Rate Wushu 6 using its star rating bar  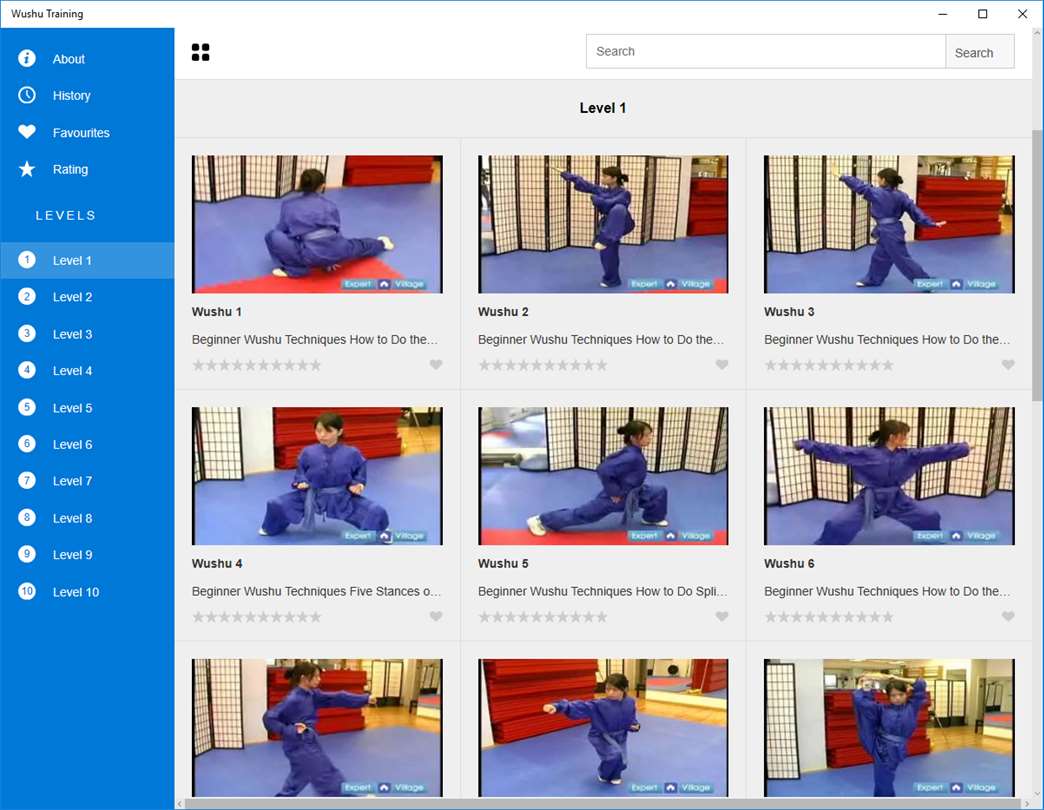tap(829, 616)
